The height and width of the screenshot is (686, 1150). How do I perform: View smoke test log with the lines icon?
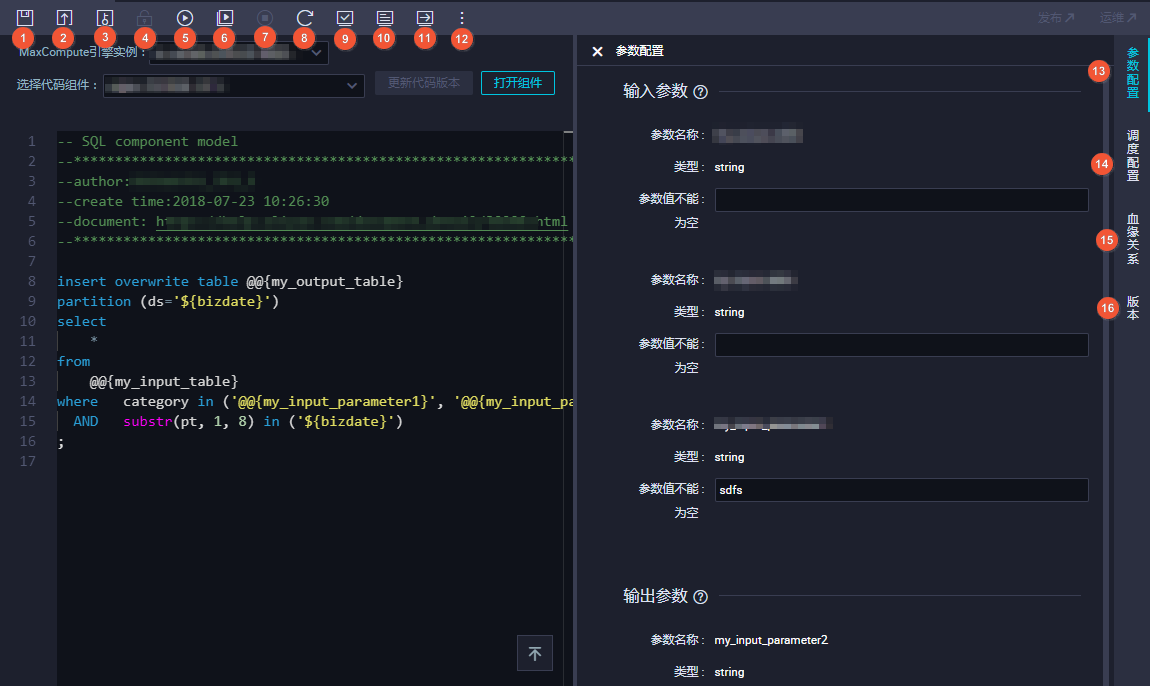[x=385, y=18]
